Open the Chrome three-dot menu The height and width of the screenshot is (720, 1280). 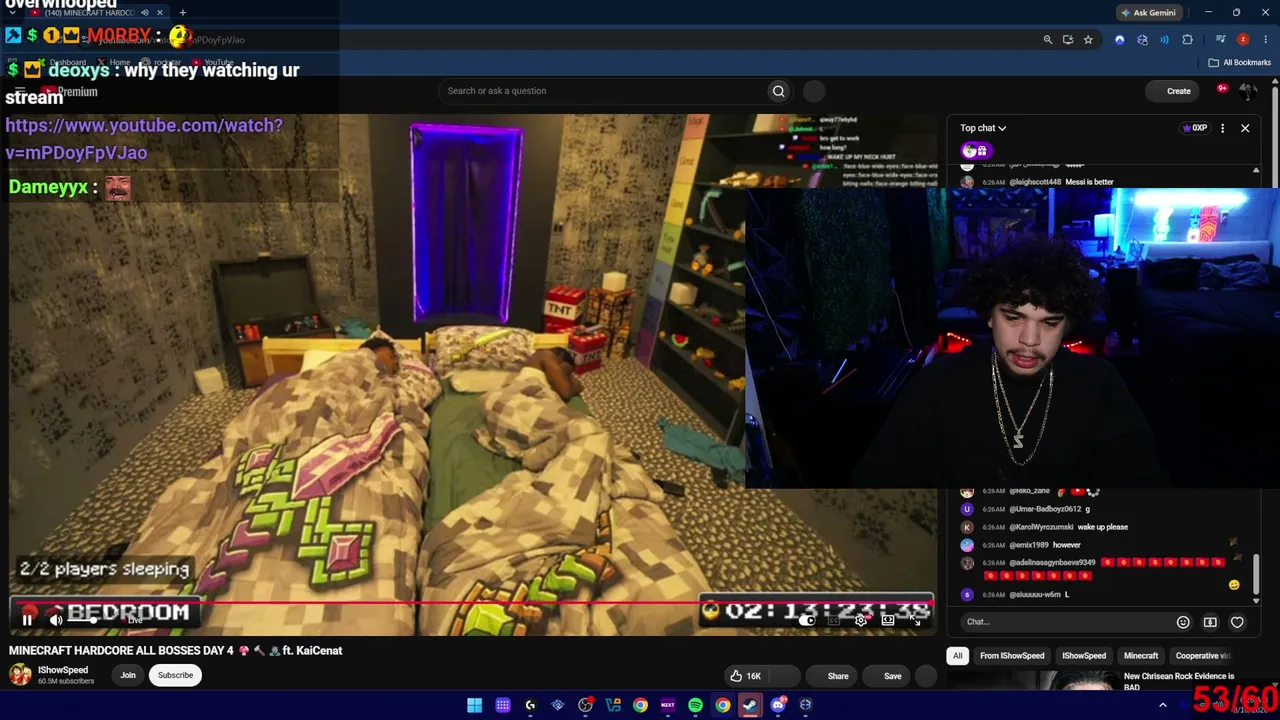tap(1264, 40)
